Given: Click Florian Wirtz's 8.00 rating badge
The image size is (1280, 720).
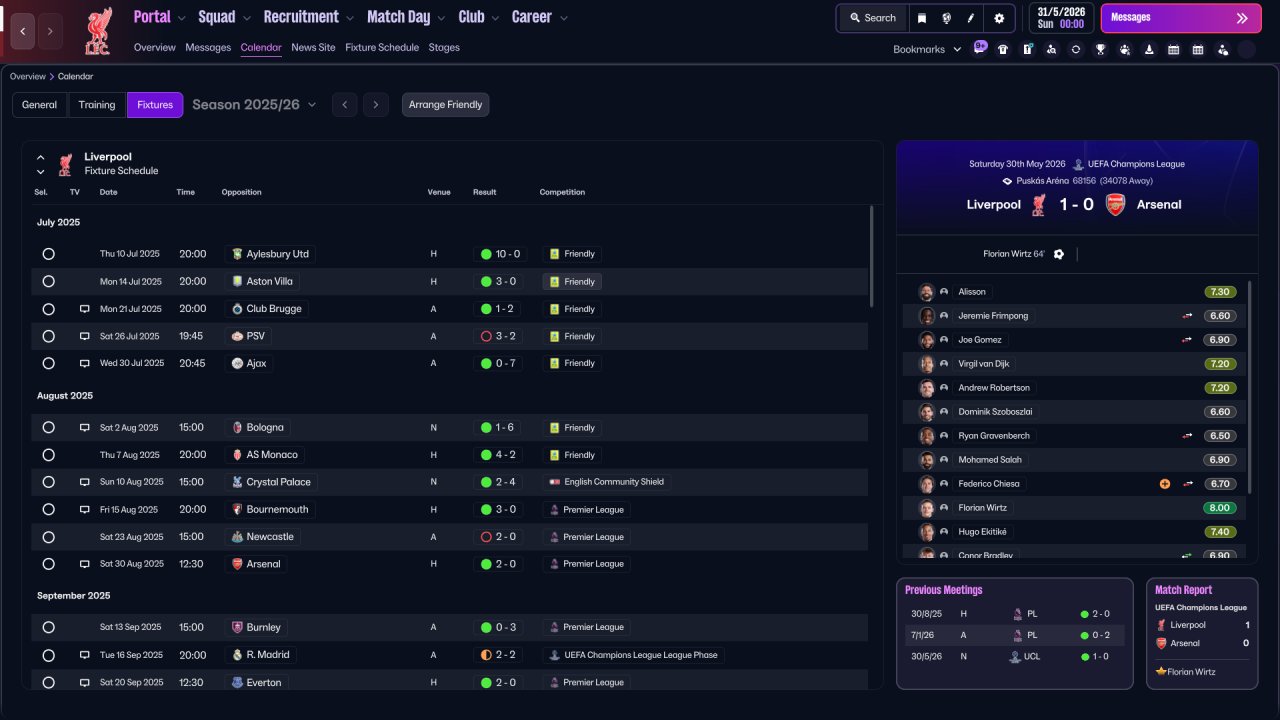Looking at the screenshot, I should coord(1220,508).
